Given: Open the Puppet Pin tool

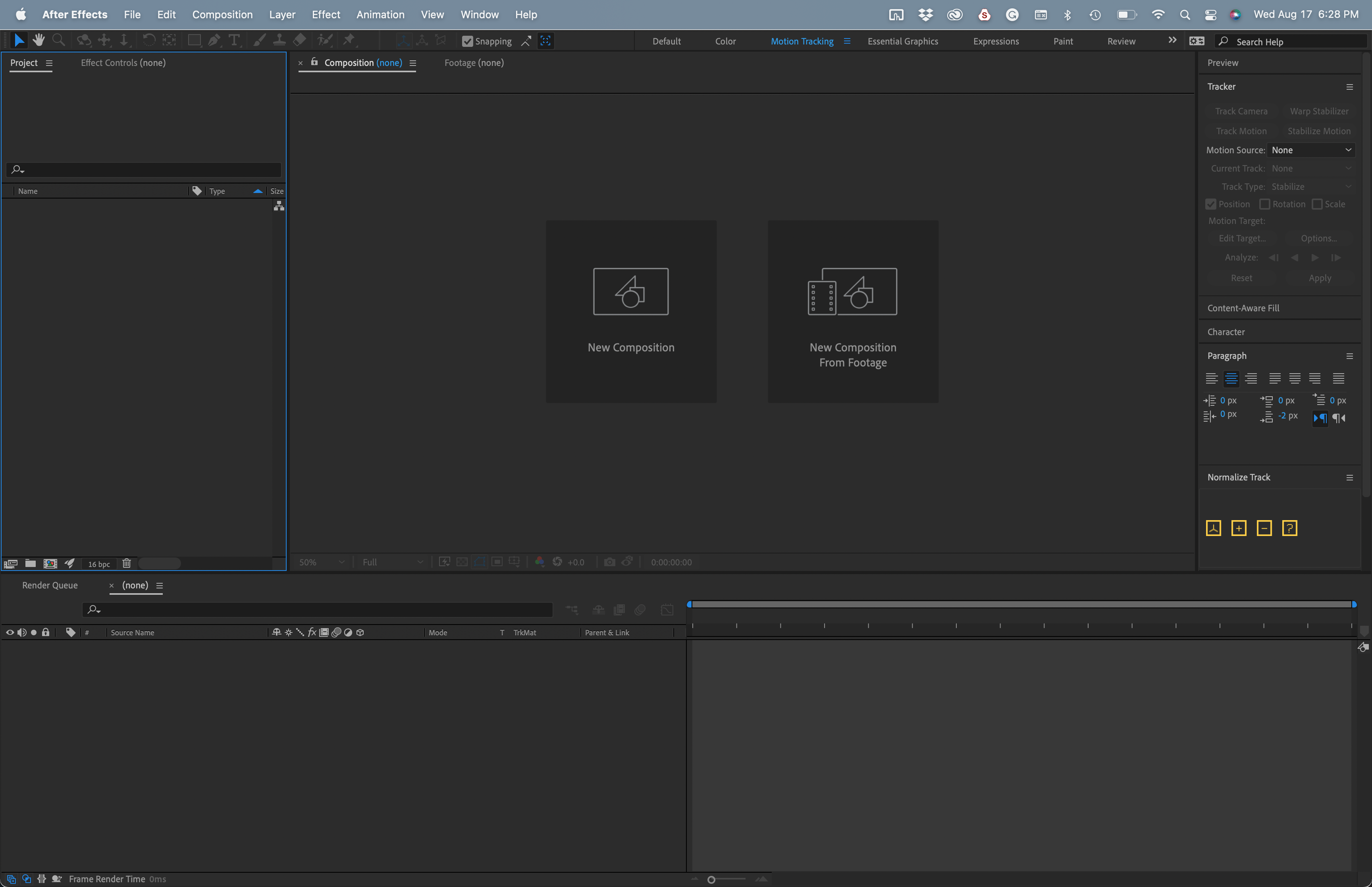Looking at the screenshot, I should point(349,40).
